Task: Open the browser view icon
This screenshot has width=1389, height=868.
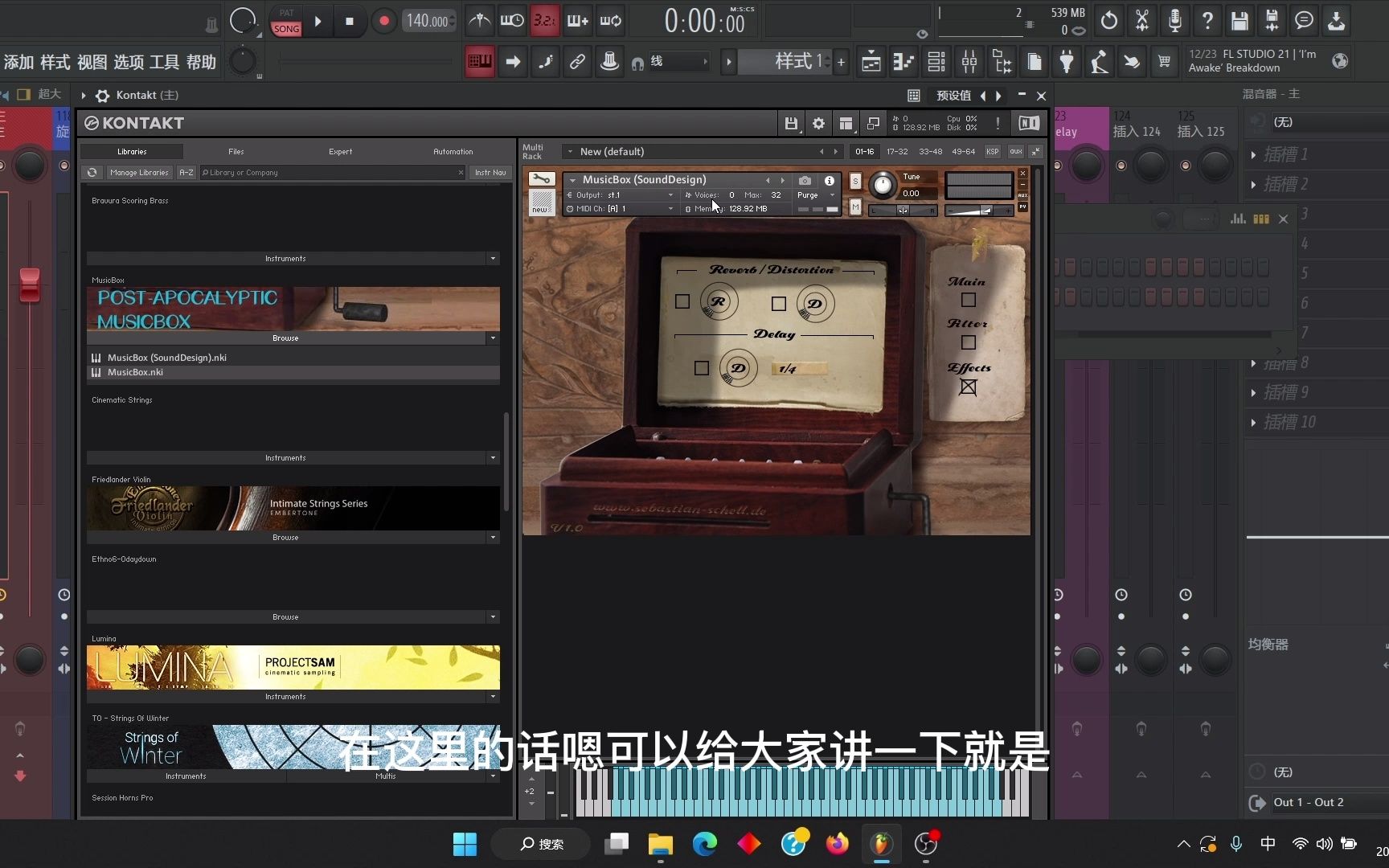Action: (1002, 61)
